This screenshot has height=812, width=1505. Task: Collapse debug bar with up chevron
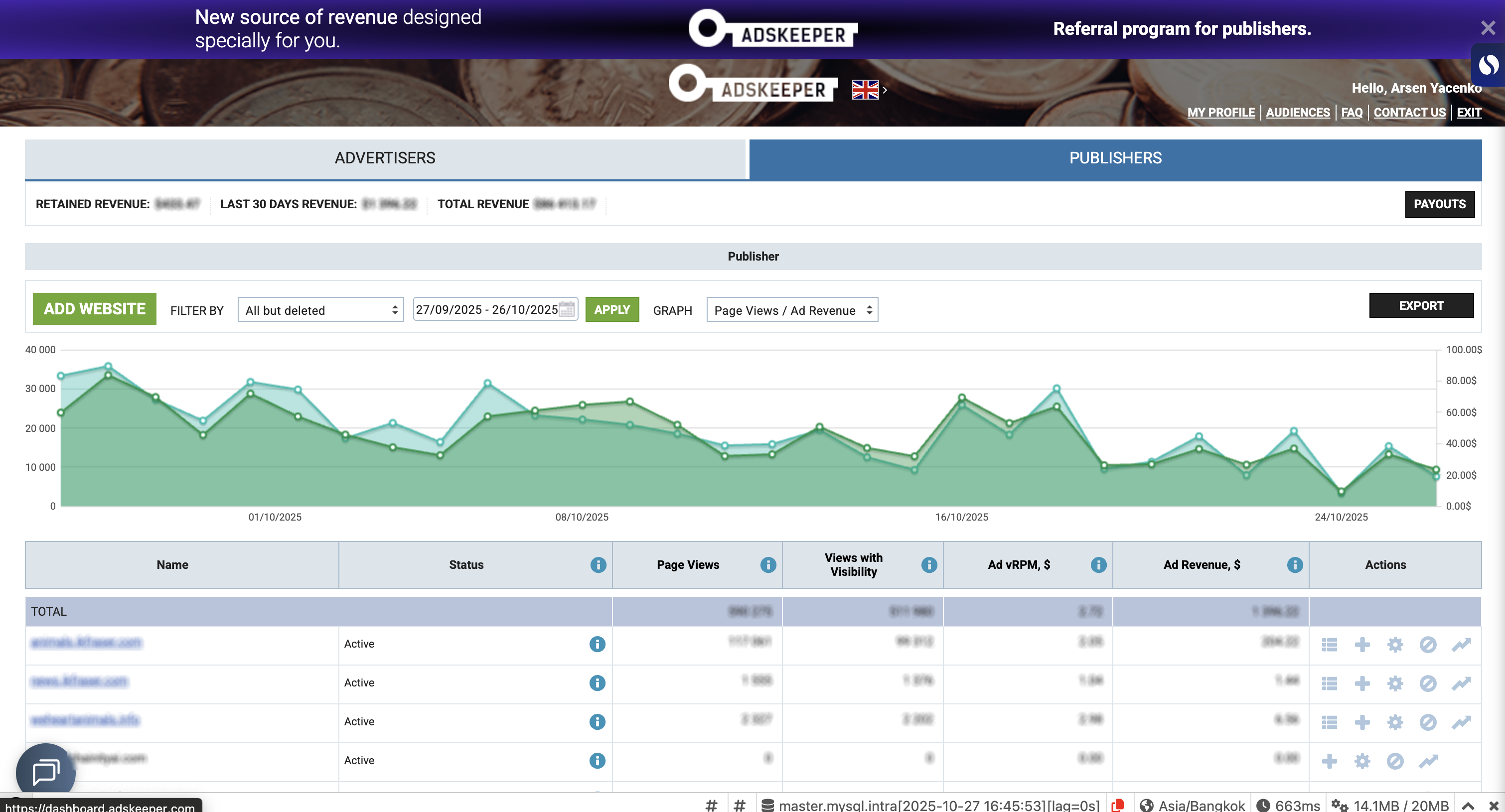point(1467,805)
